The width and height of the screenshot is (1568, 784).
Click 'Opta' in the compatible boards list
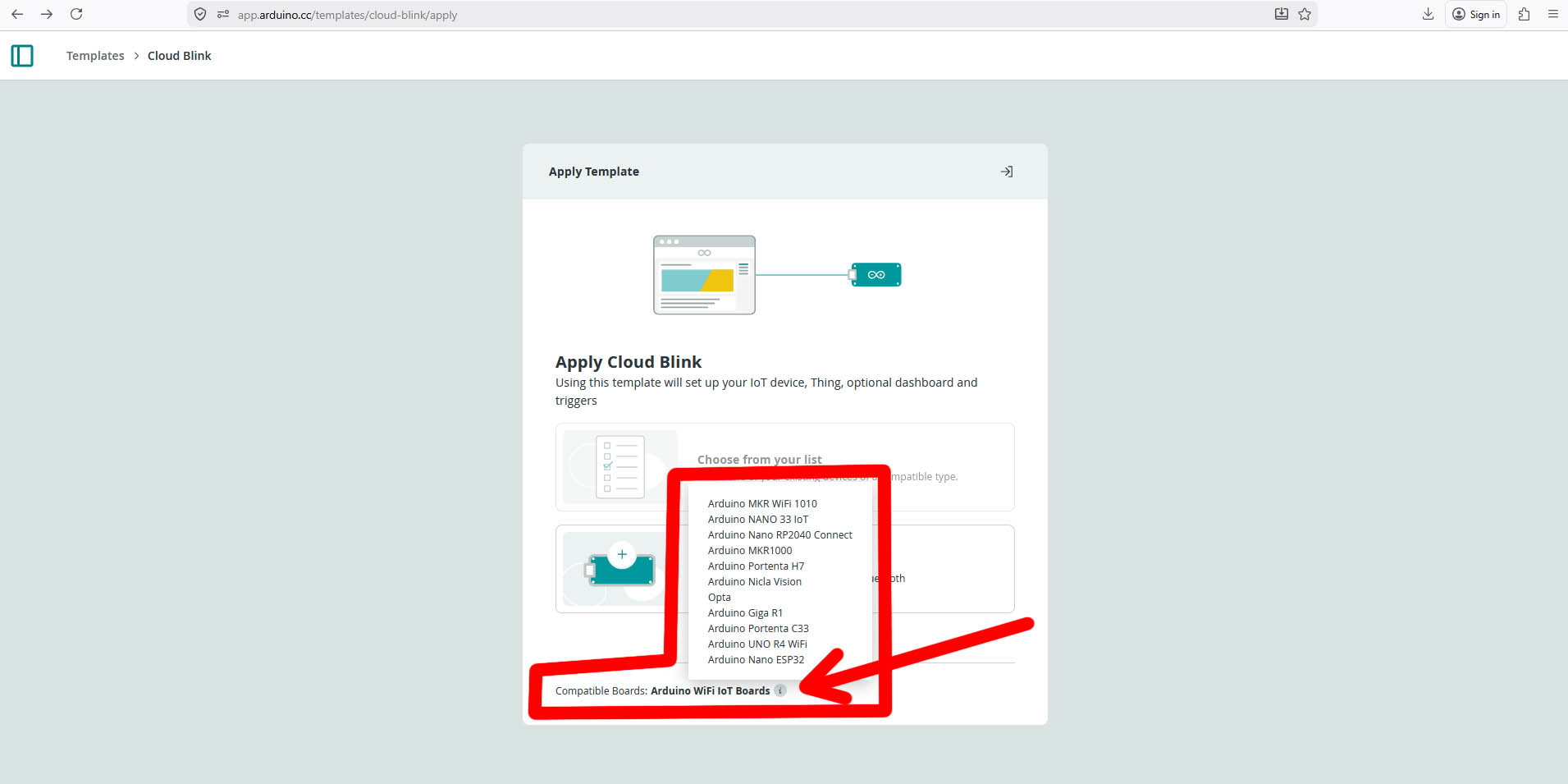(x=720, y=598)
